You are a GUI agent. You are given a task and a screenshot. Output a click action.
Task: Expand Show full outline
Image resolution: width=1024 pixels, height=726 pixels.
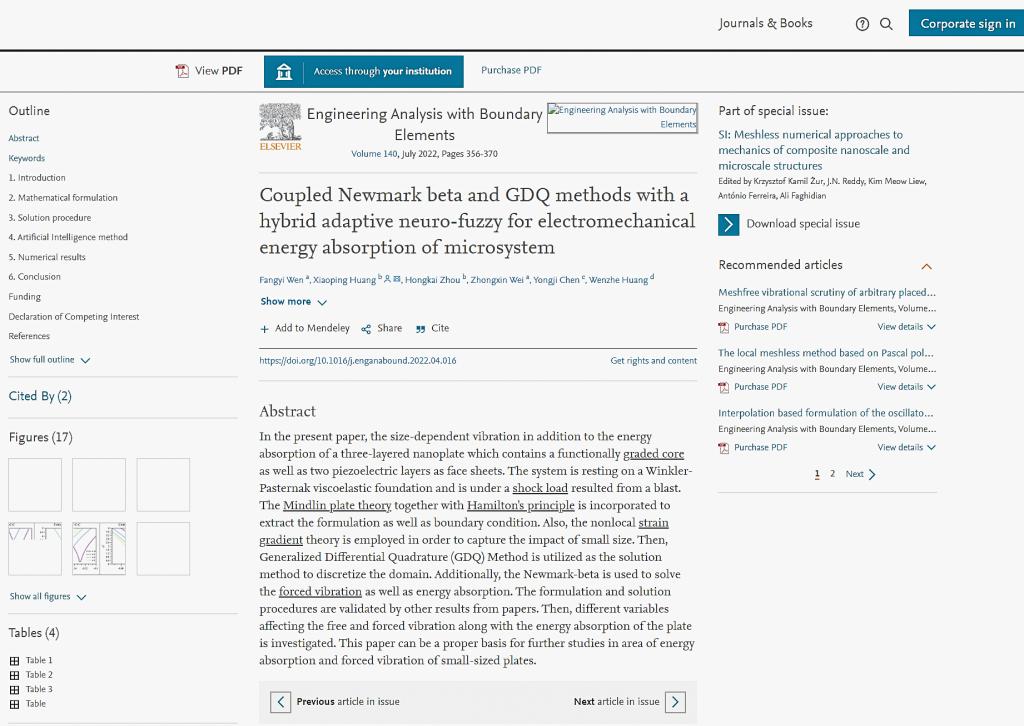pyautogui.click(x=50, y=360)
